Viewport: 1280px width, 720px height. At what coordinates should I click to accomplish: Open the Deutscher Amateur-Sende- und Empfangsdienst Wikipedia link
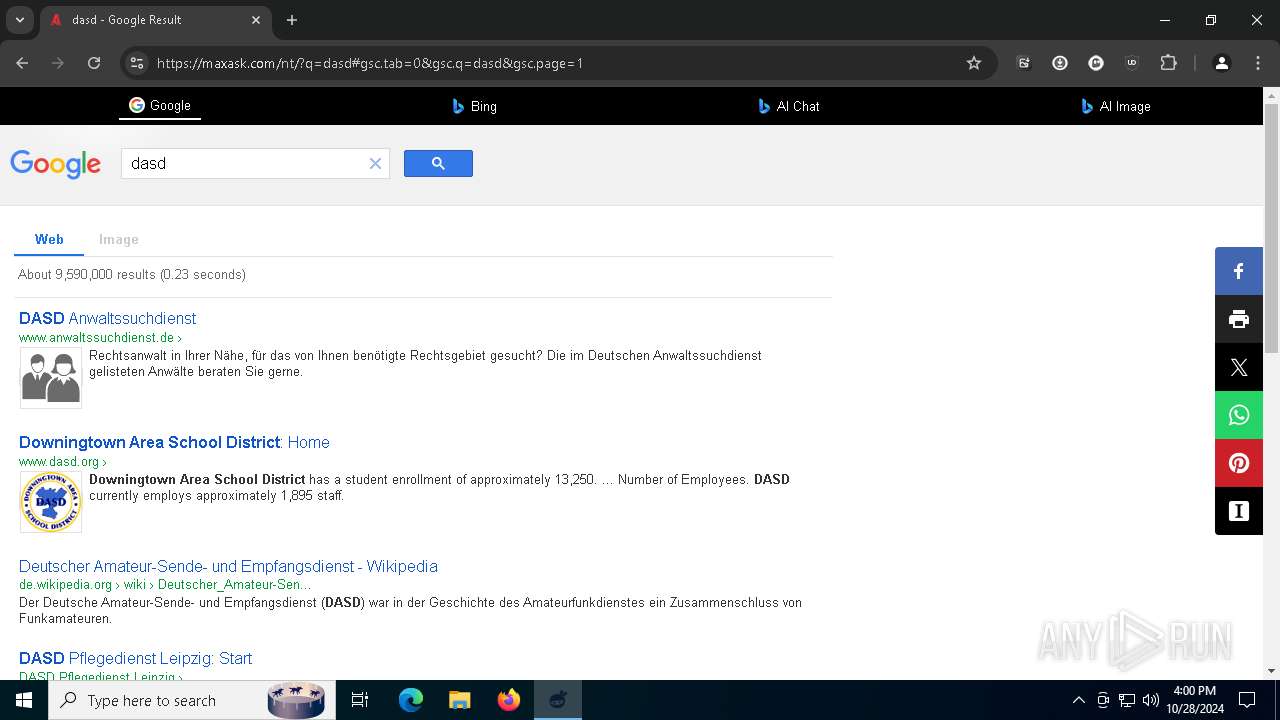pos(228,566)
